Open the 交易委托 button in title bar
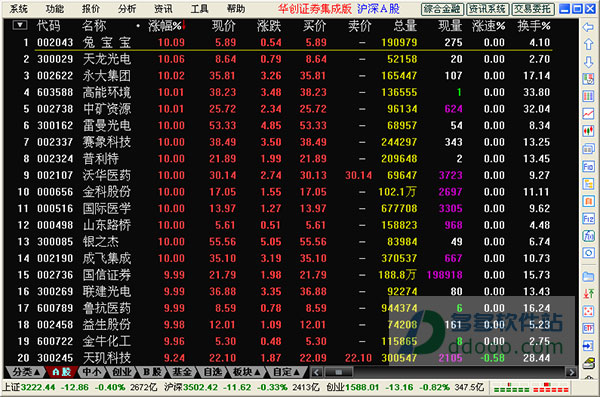The height and width of the screenshot is (397, 600). [x=533, y=9]
